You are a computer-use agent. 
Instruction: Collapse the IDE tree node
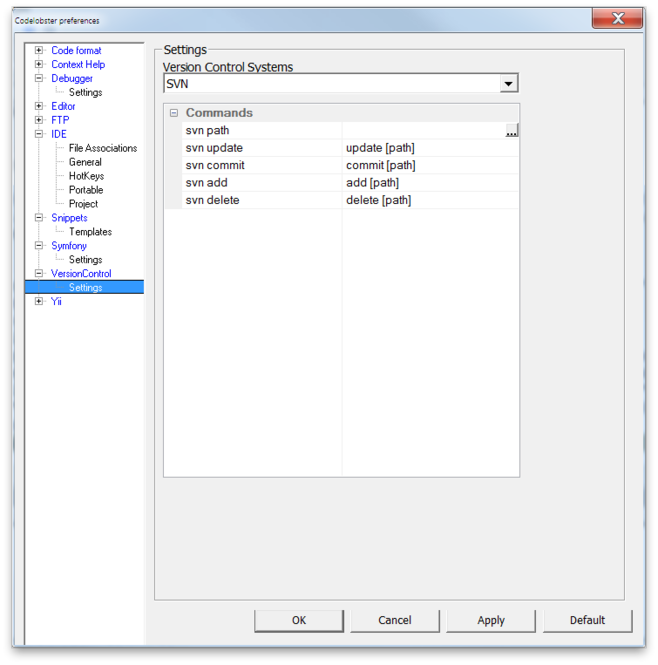[39, 134]
